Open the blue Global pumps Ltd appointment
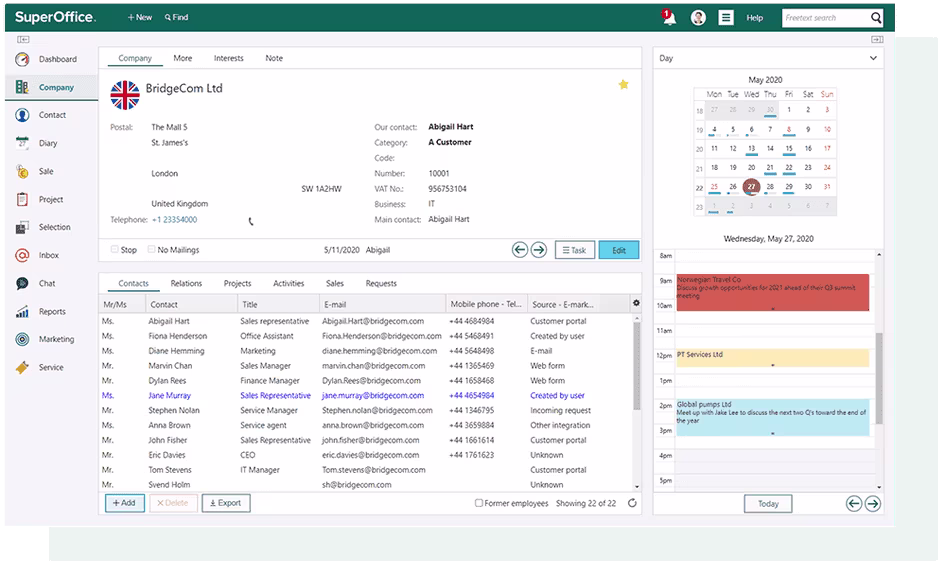Screen dimensions: 946x570 click(x=773, y=417)
